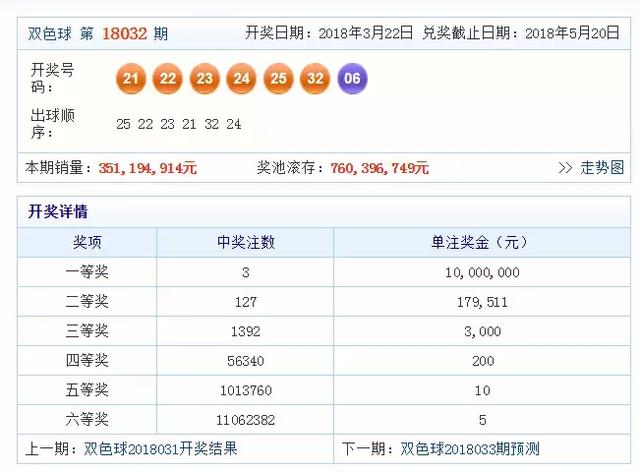
Task: Click the red ball numbered 24
Action: [x=241, y=78]
